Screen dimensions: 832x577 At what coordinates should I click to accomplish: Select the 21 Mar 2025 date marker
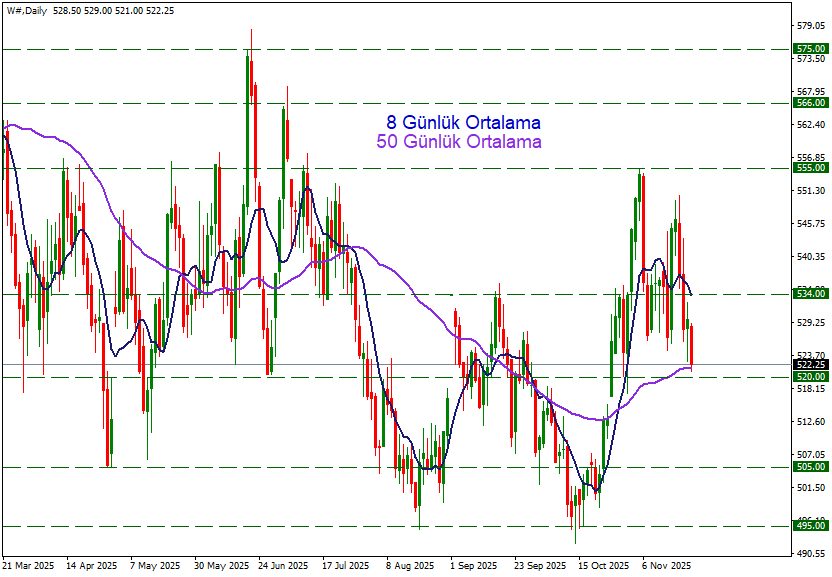pyautogui.click(x=30, y=566)
